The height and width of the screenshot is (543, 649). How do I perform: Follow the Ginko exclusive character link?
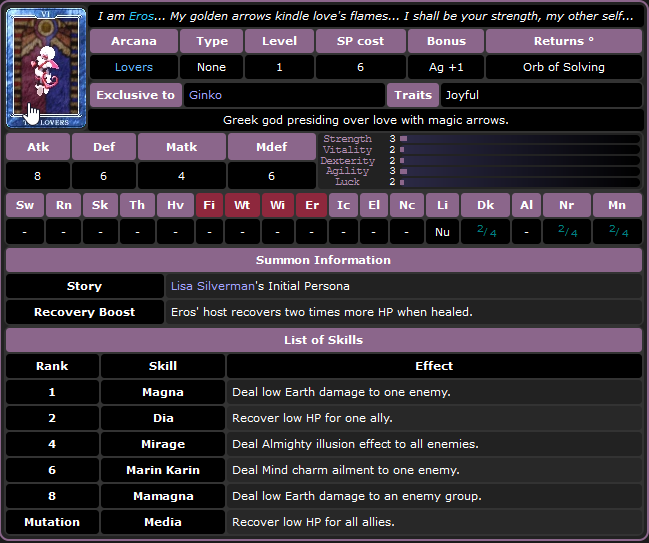(205, 95)
